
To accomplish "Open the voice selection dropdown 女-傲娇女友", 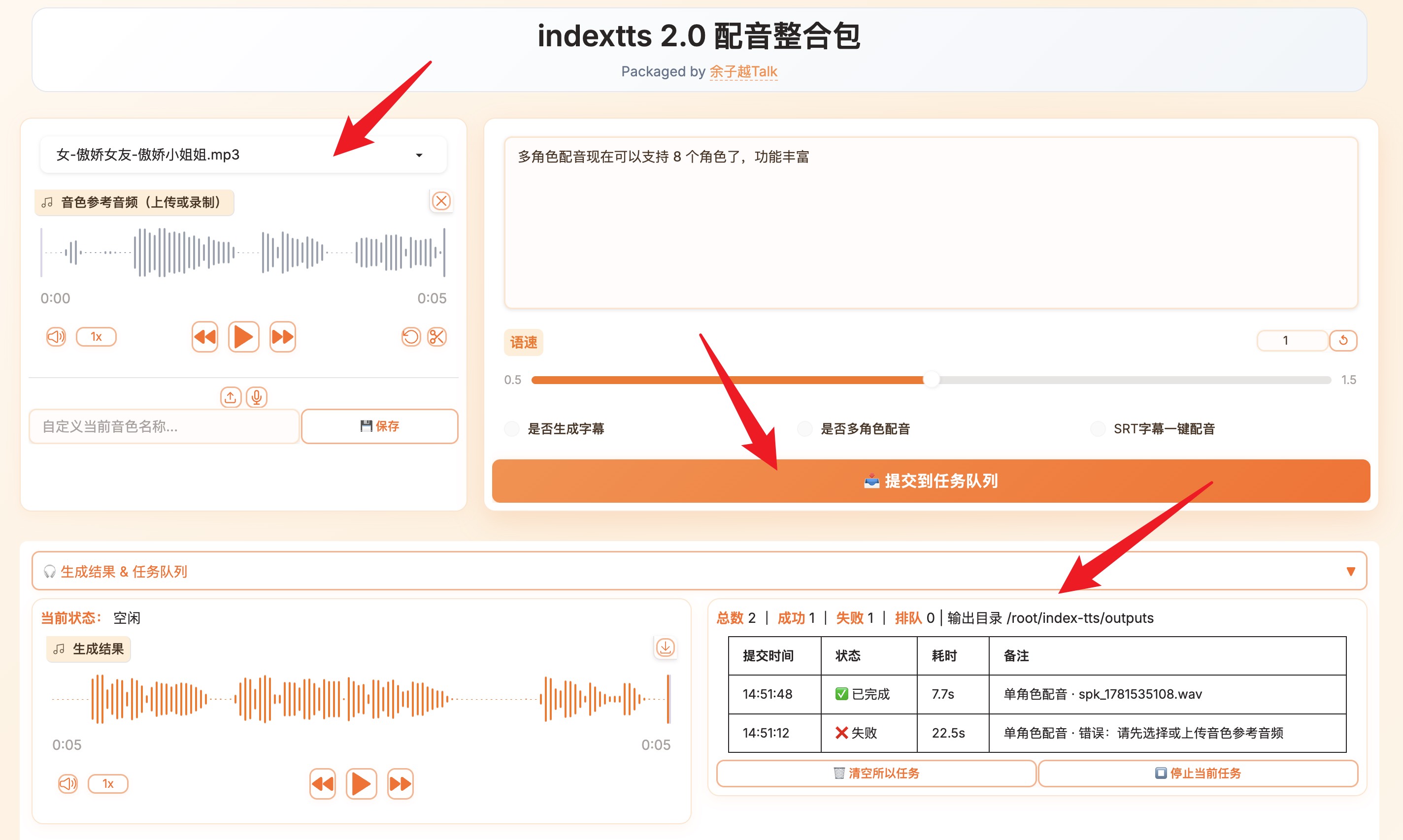I will [x=243, y=155].
